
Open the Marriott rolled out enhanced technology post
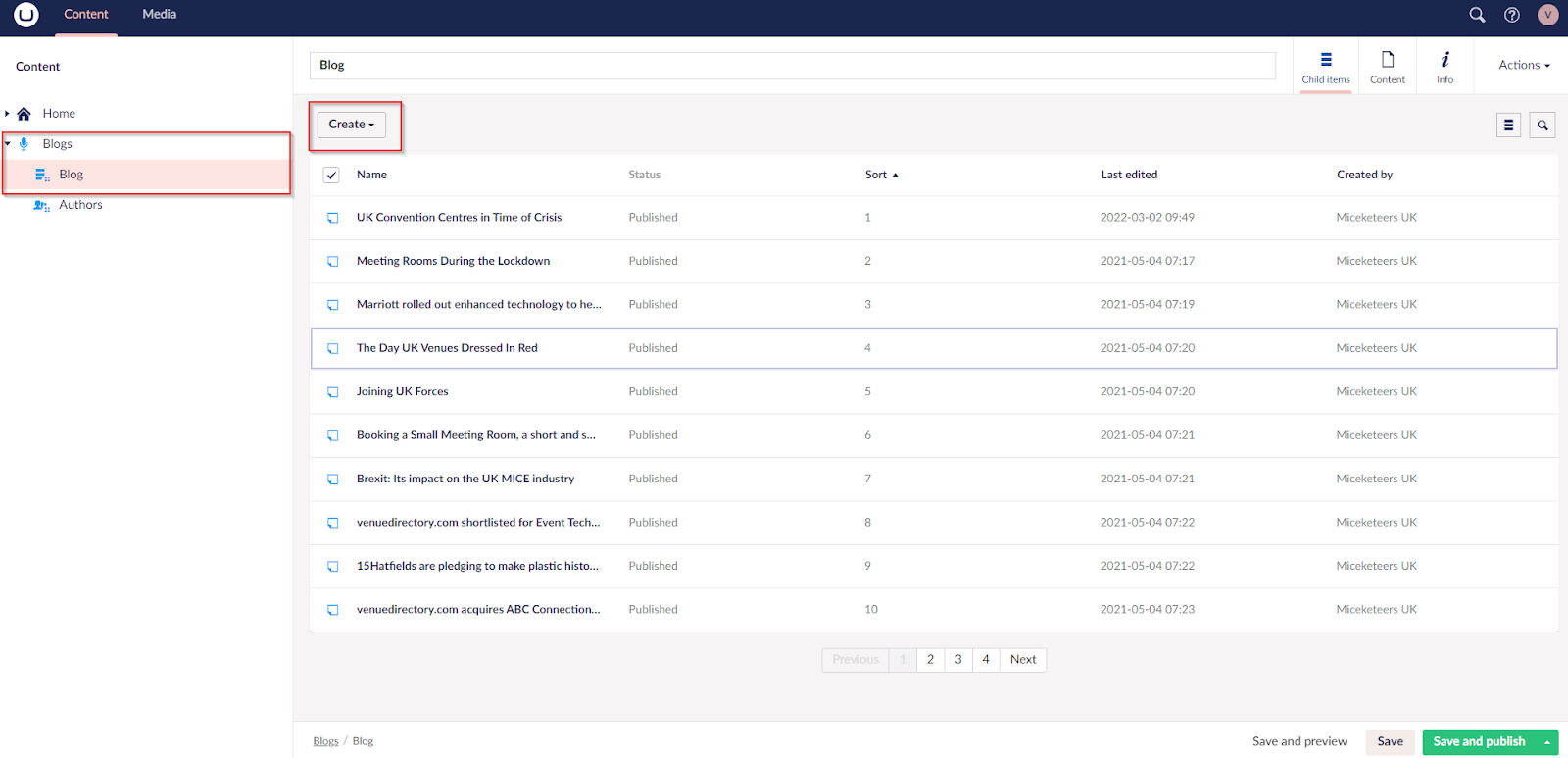pos(479,305)
